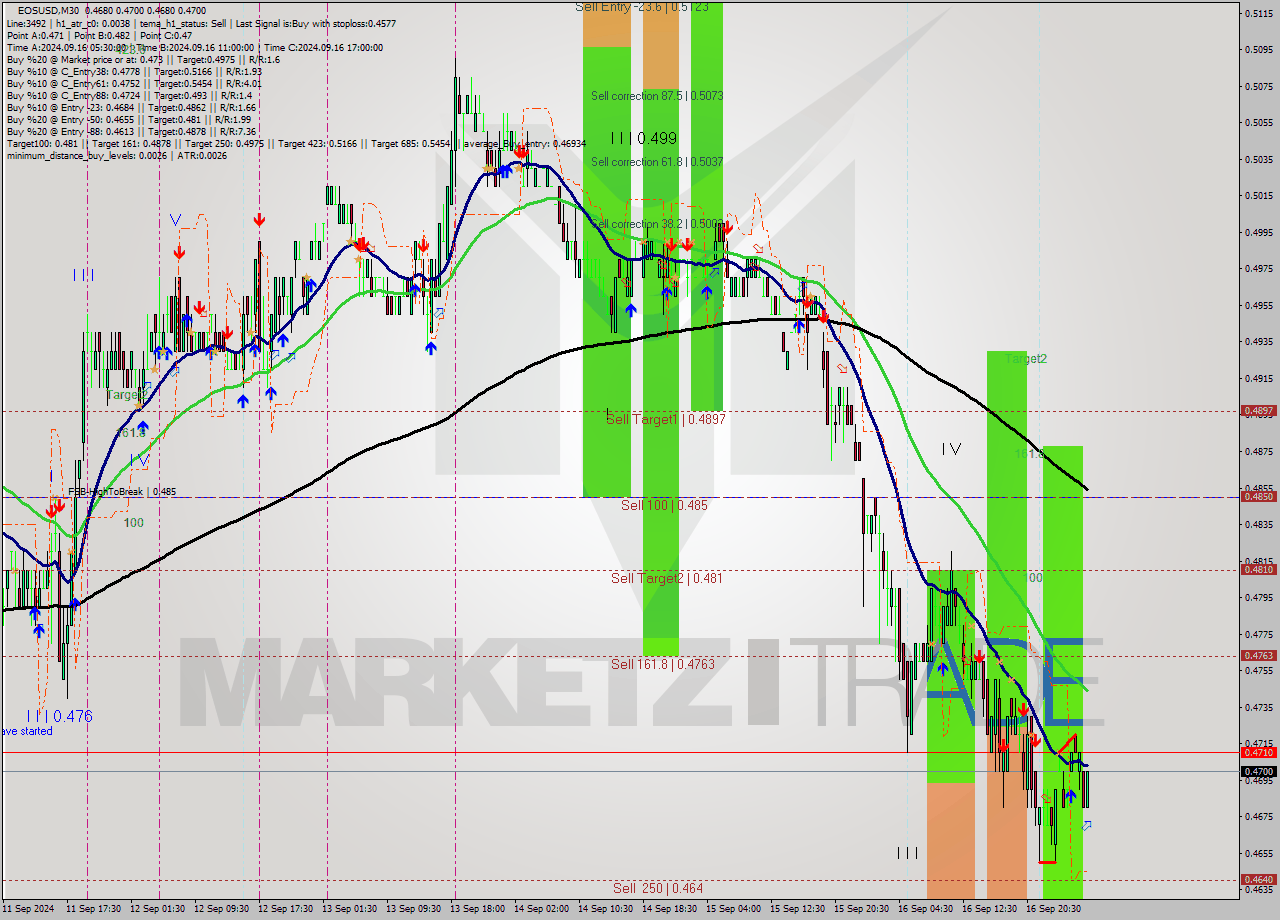This screenshot has height=920, width=1280.
Task: Click the 0.4875 price axis value
Action: point(1258,452)
